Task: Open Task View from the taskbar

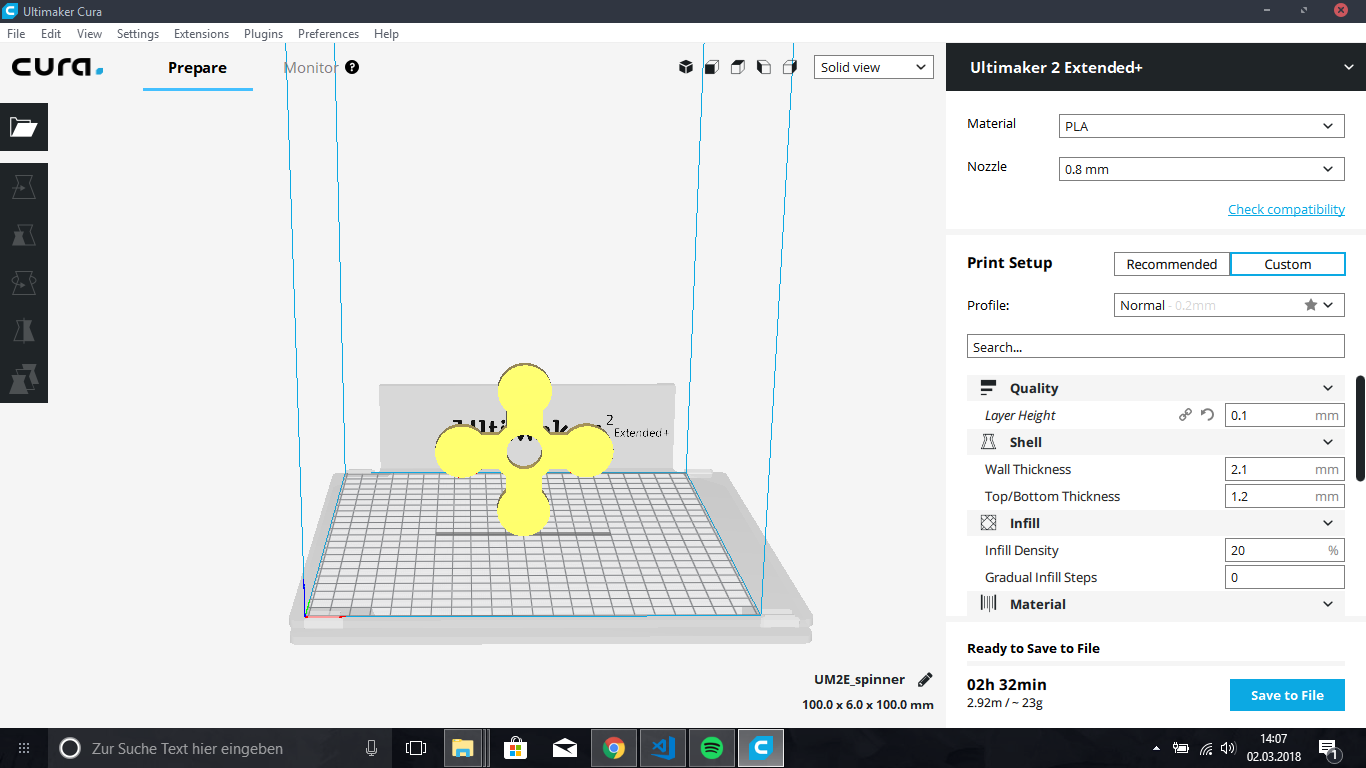Action: (416, 748)
